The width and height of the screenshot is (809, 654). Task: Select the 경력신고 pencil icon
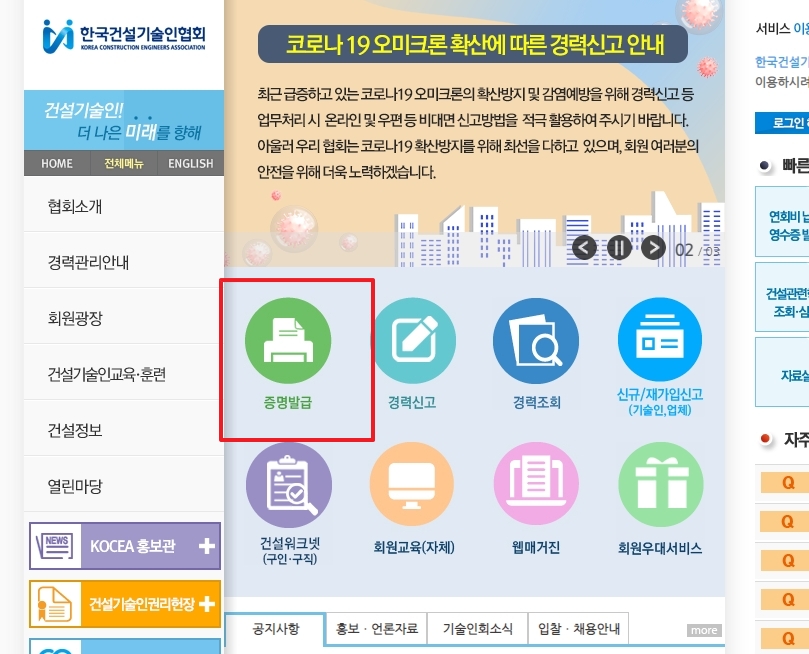[x=412, y=340]
